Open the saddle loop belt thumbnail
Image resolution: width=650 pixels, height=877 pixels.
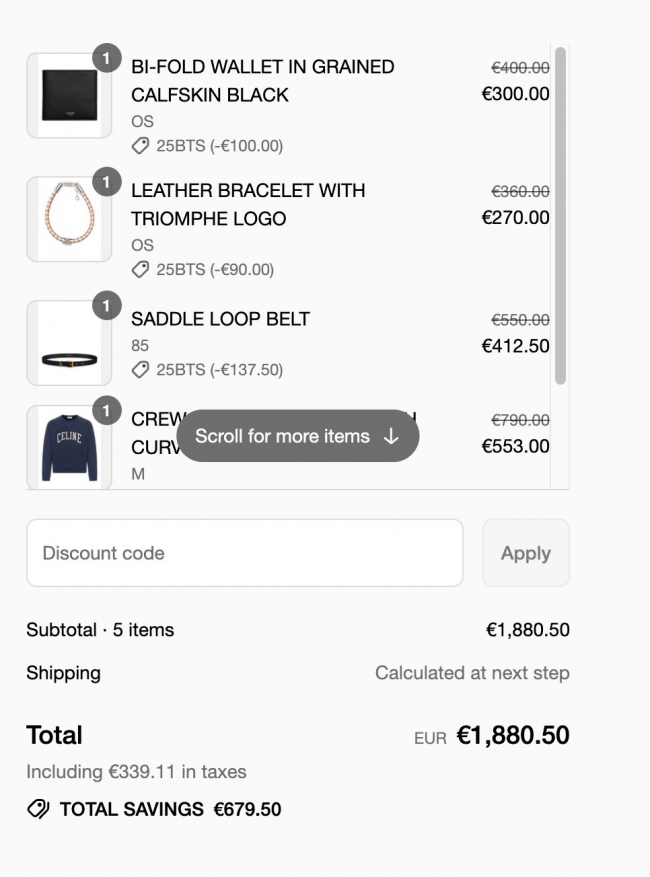pyautogui.click(x=69, y=343)
